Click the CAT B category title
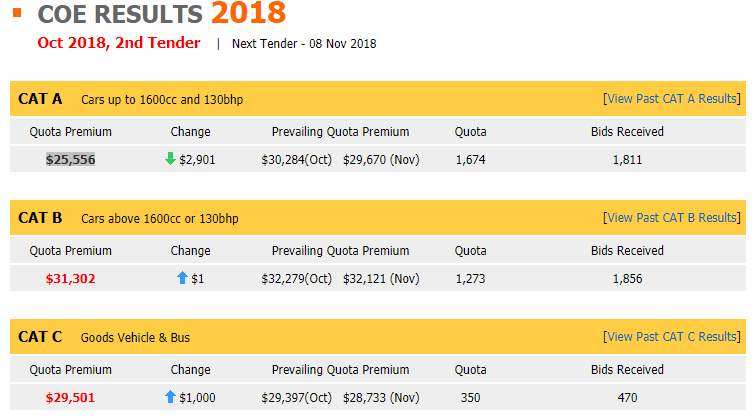Image resolution: width=756 pixels, height=417 pixels. coord(40,218)
